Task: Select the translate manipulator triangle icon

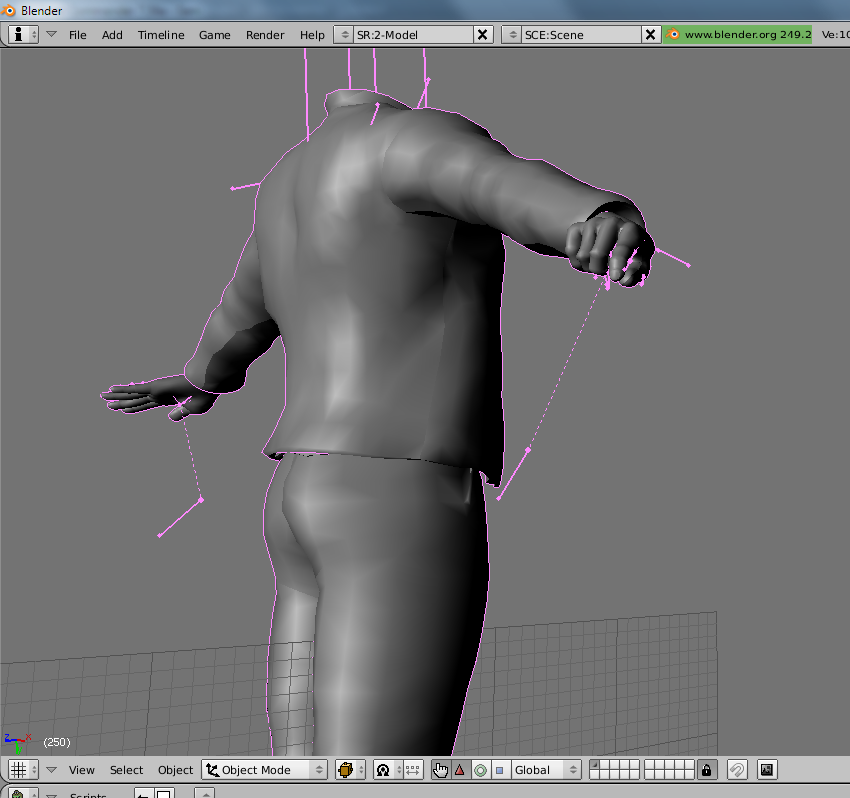Action: click(x=460, y=770)
